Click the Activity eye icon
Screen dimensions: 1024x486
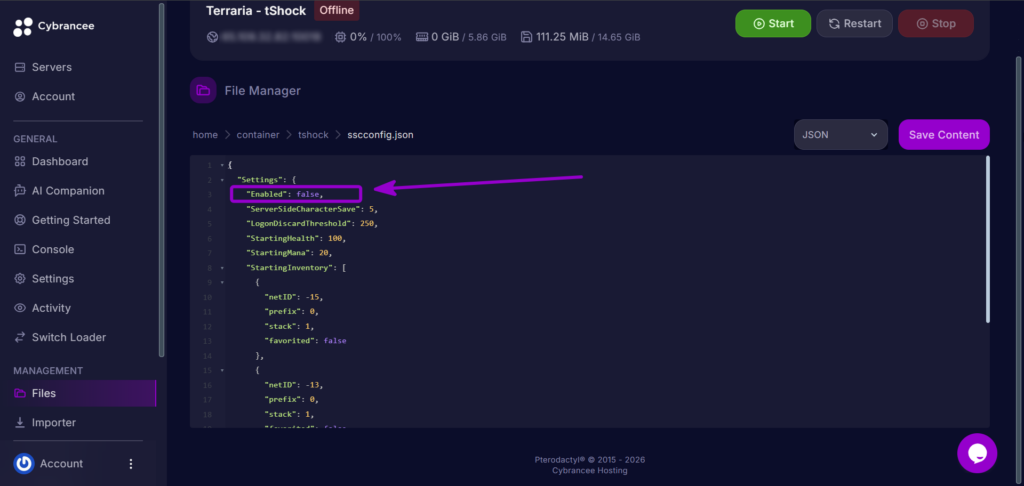click(x=20, y=308)
